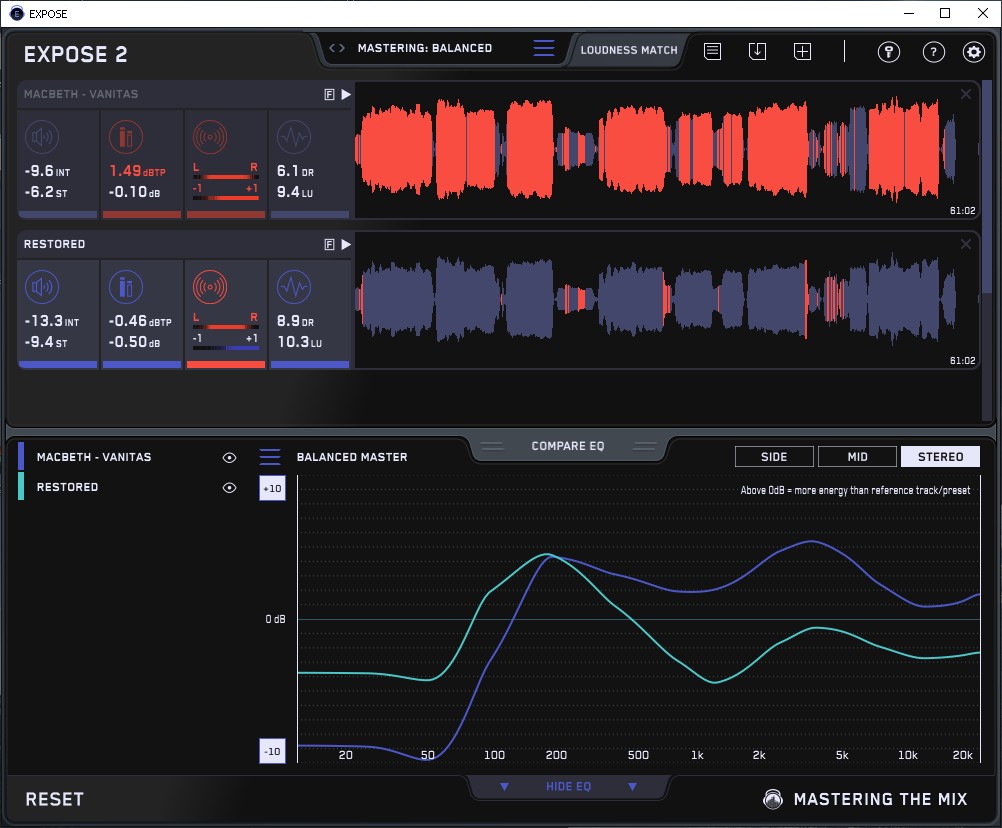Click the dynamic range waveform icon in Macbeth track
Screen dimensions: 1002x828
293,137
